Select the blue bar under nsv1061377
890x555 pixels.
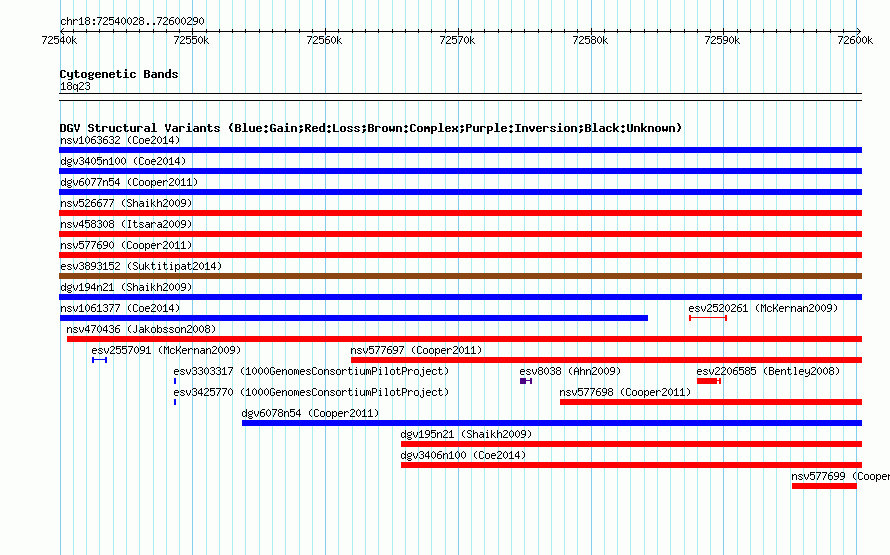tap(354, 318)
